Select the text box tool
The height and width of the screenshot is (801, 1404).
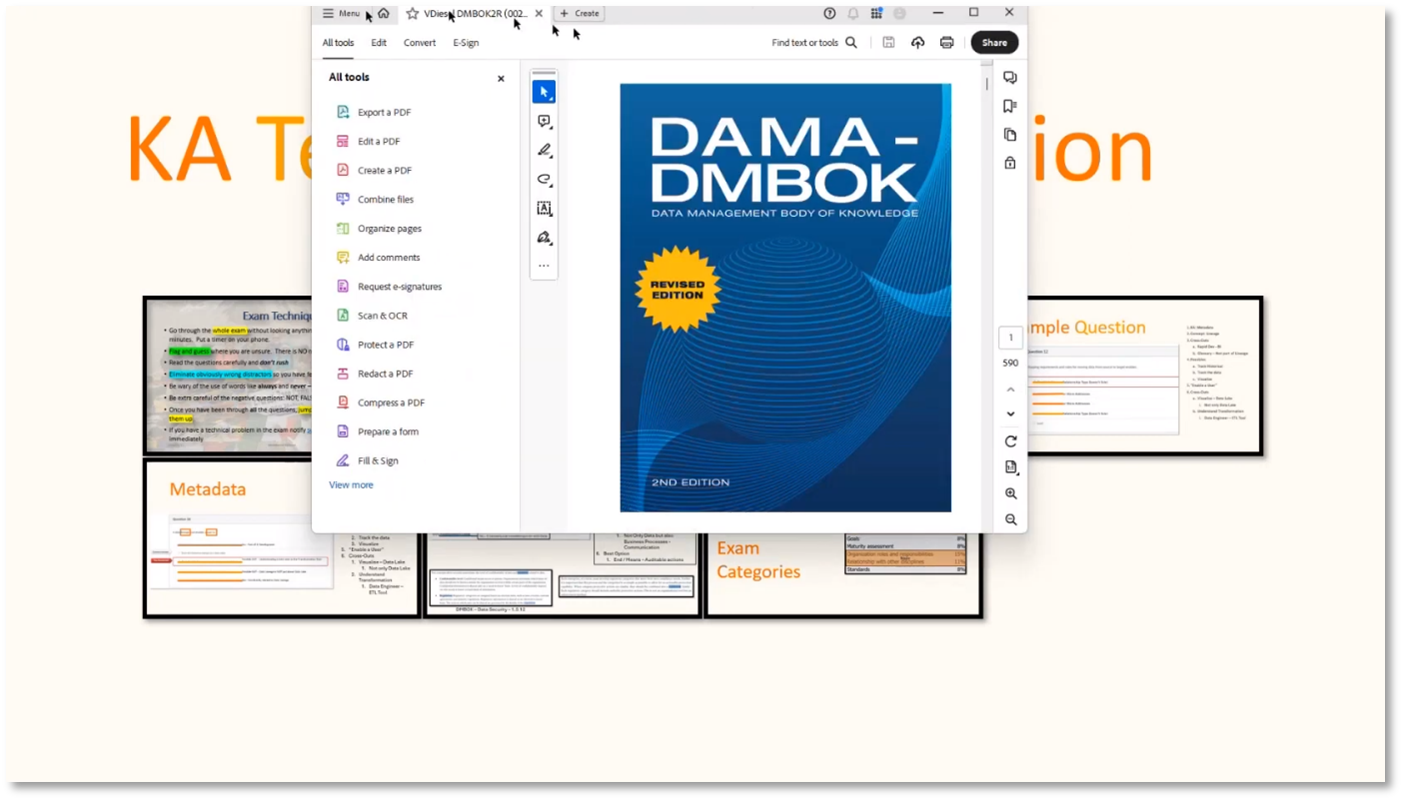point(544,208)
